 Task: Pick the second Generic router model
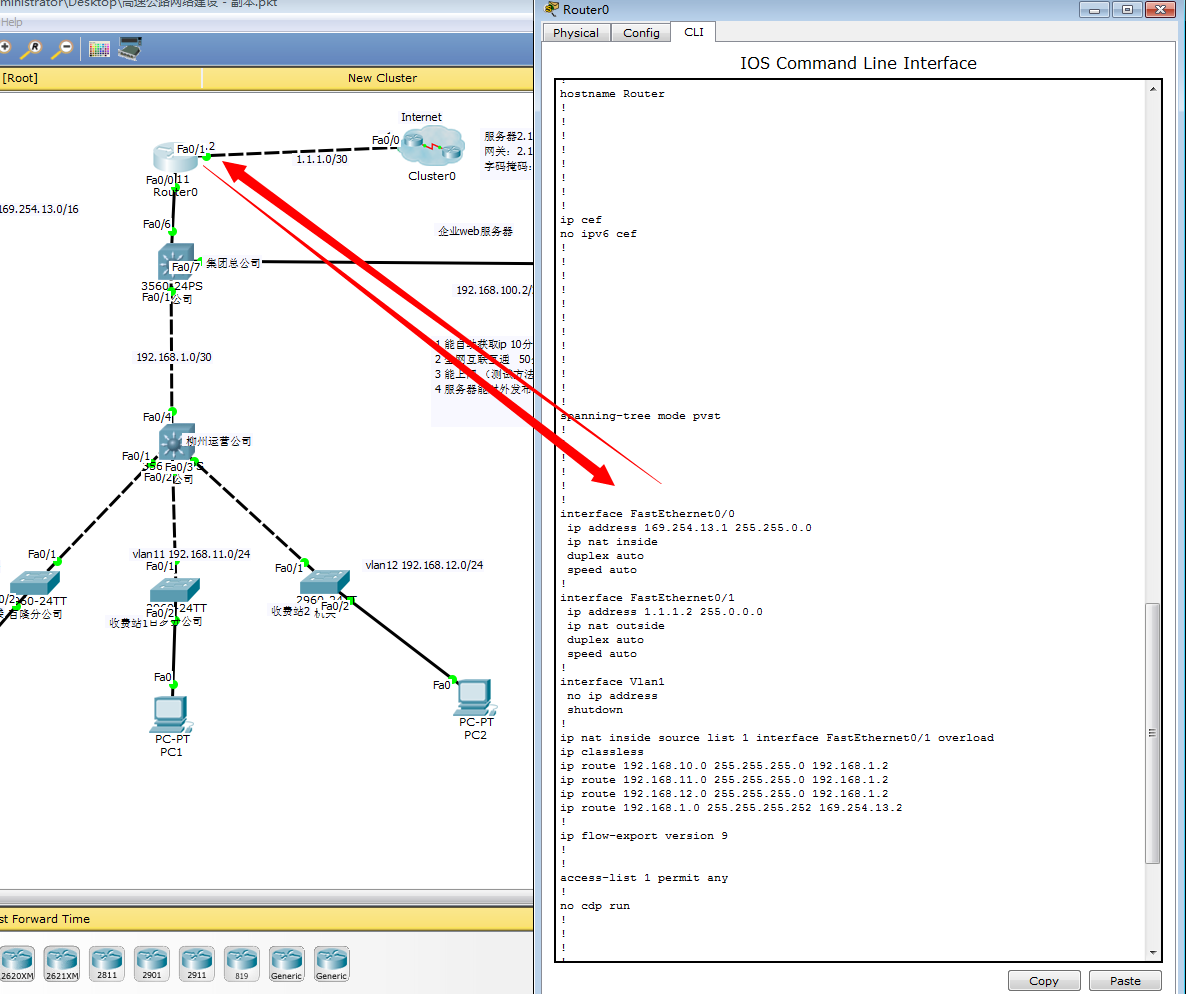tap(332, 964)
